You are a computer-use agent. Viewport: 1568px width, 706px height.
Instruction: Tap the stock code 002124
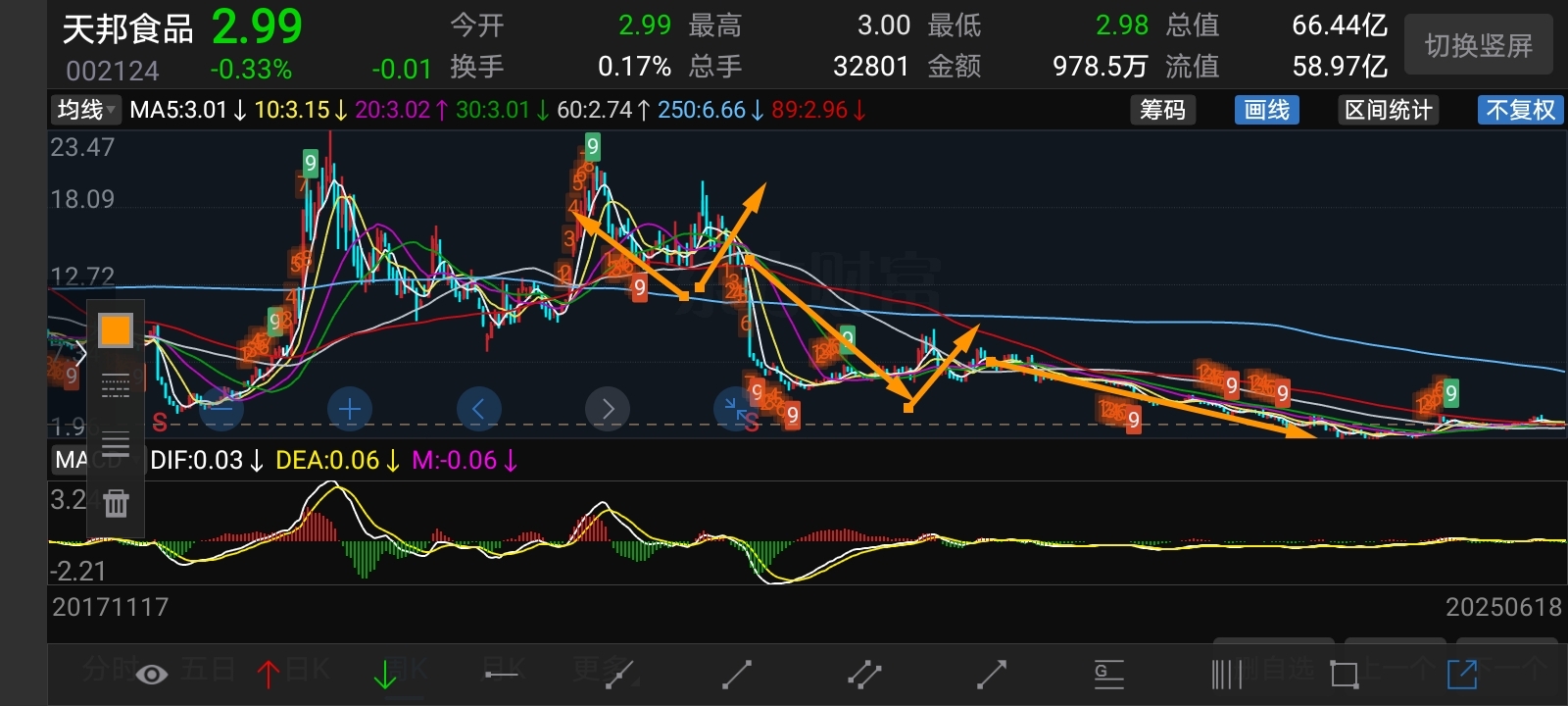click(113, 71)
